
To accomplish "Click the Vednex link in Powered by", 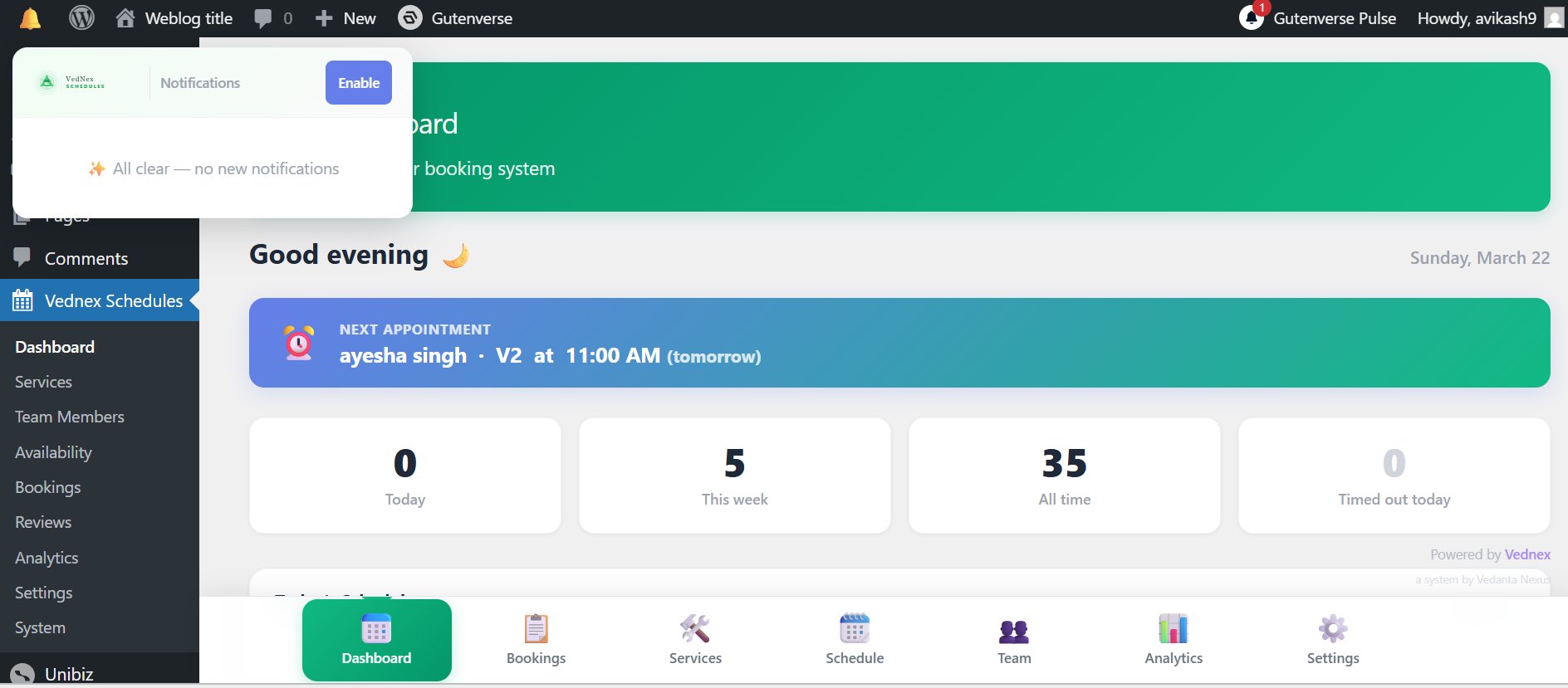I will [x=1527, y=554].
